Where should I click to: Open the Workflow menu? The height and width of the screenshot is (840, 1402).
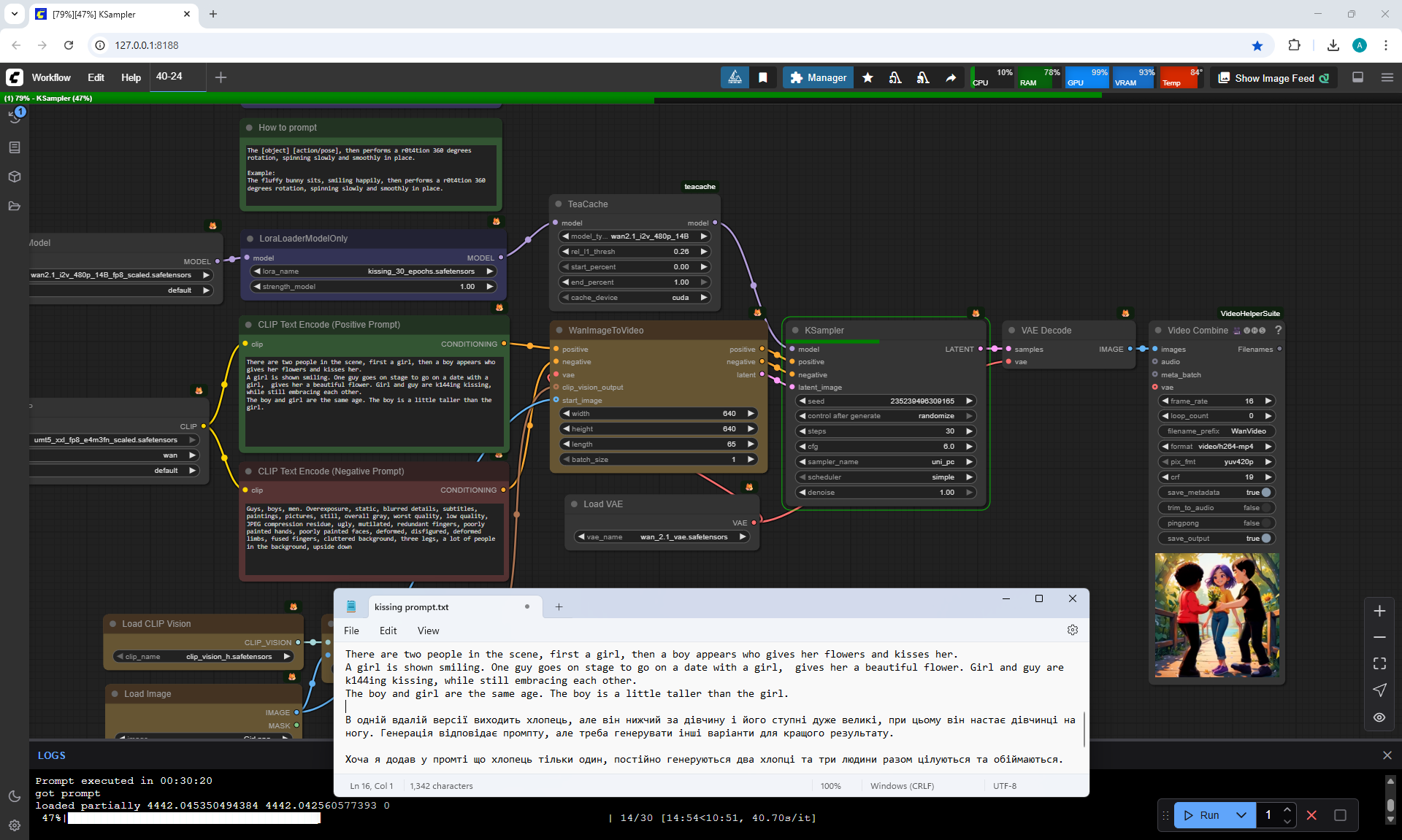click(51, 77)
